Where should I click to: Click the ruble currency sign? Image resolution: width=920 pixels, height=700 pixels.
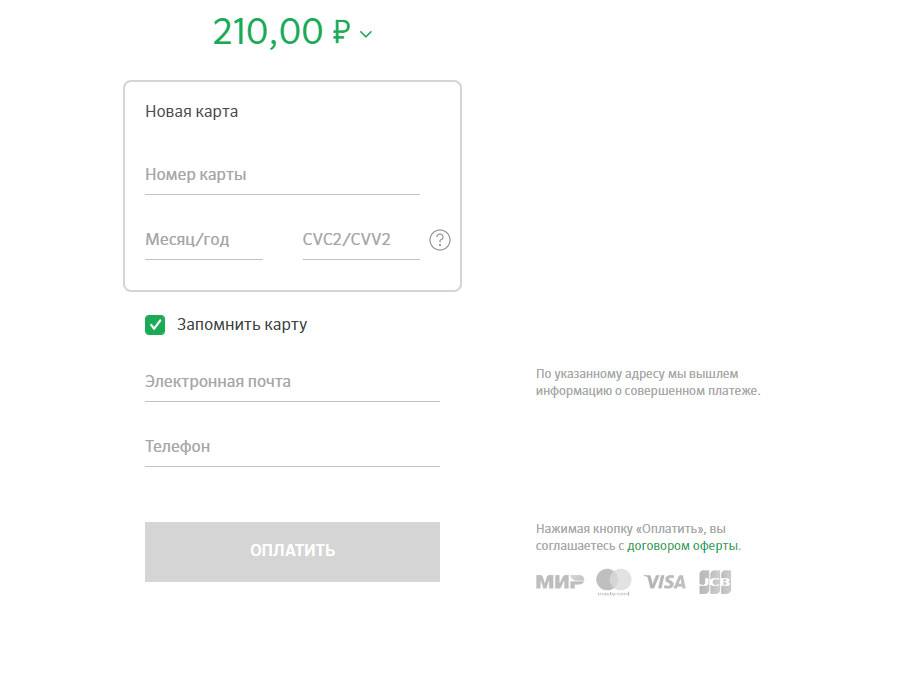341,33
